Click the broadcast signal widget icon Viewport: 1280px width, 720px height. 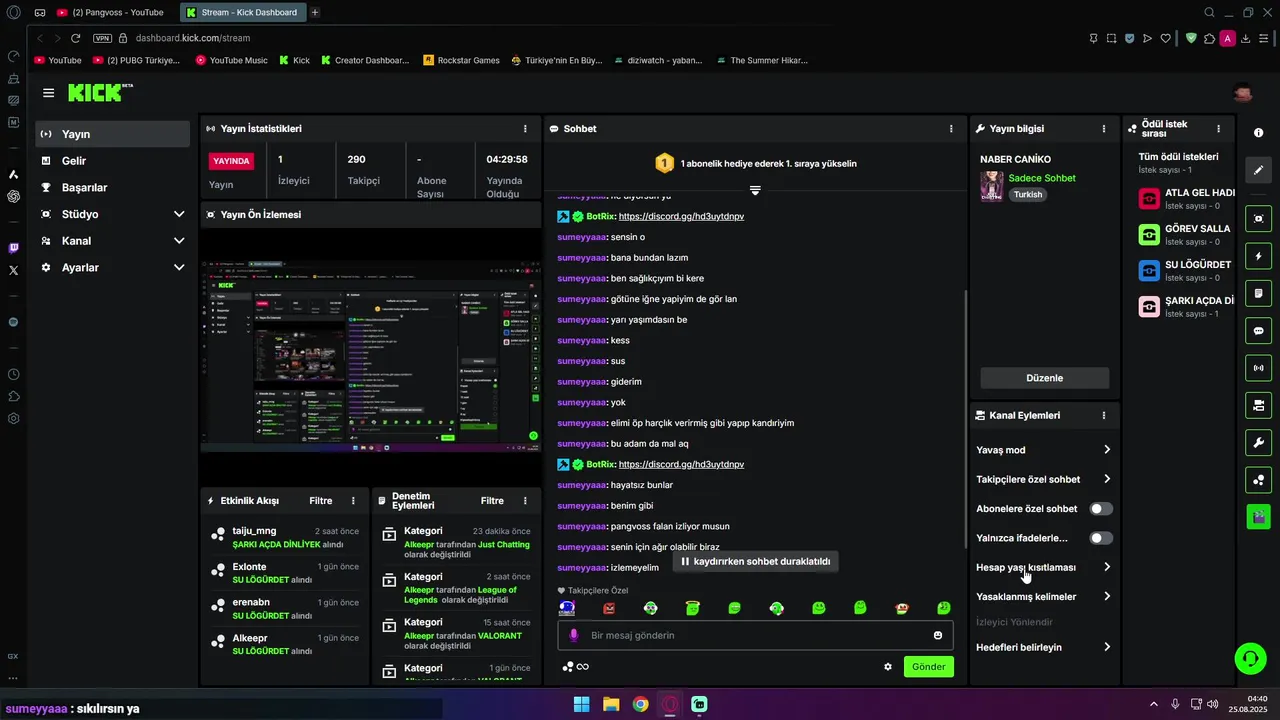click(x=1258, y=368)
